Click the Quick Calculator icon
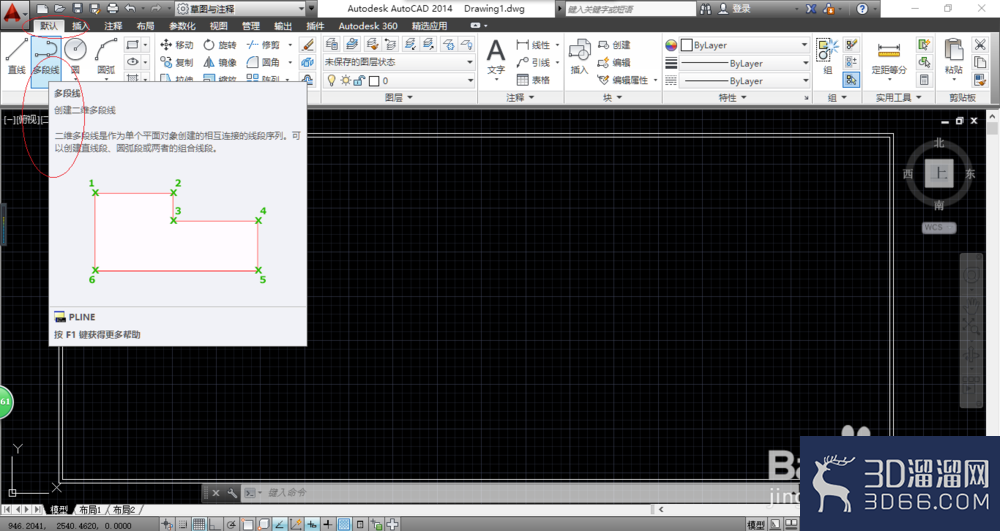 pyautogui.click(x=923, y=80)
